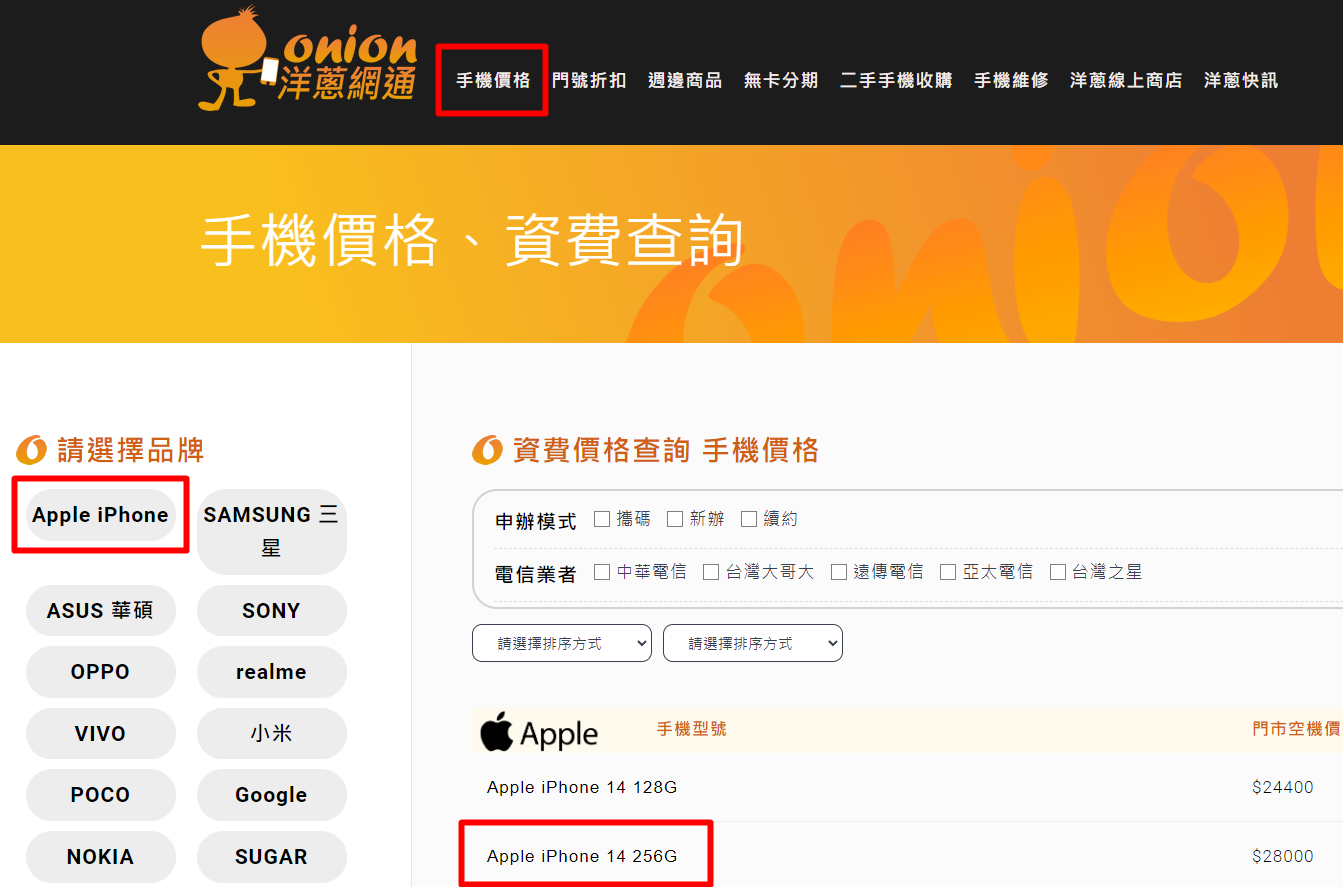
Task: Open the Apple iPhone 14 256G row
Action: (x=907, y=856)
